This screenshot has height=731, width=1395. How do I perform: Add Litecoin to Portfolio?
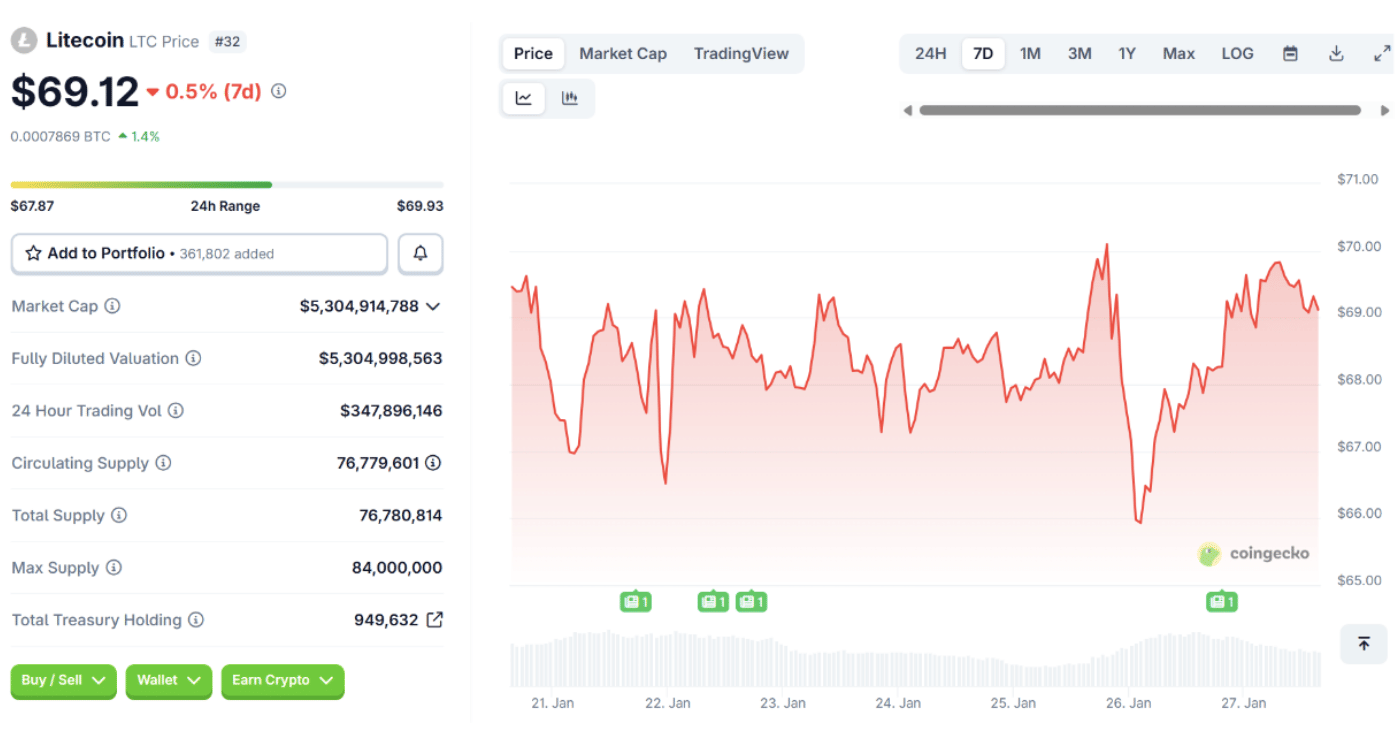point(199,254)
